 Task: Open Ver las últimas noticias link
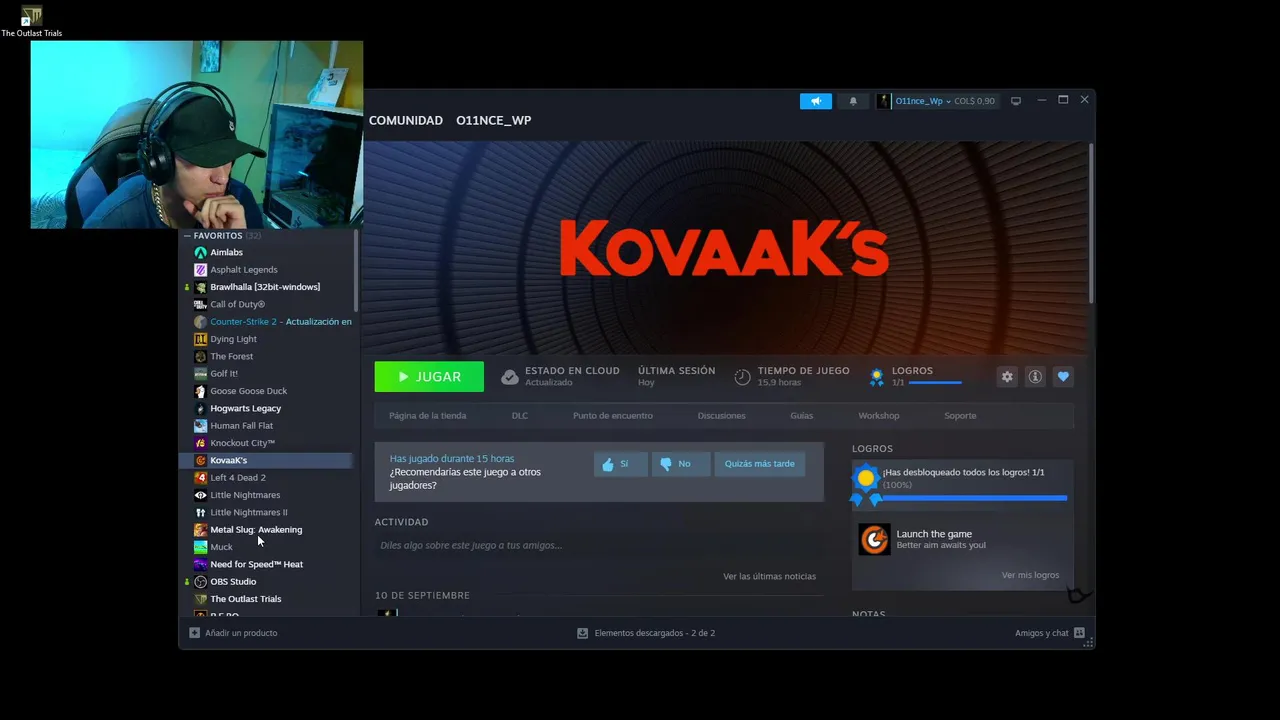(770, 576)
